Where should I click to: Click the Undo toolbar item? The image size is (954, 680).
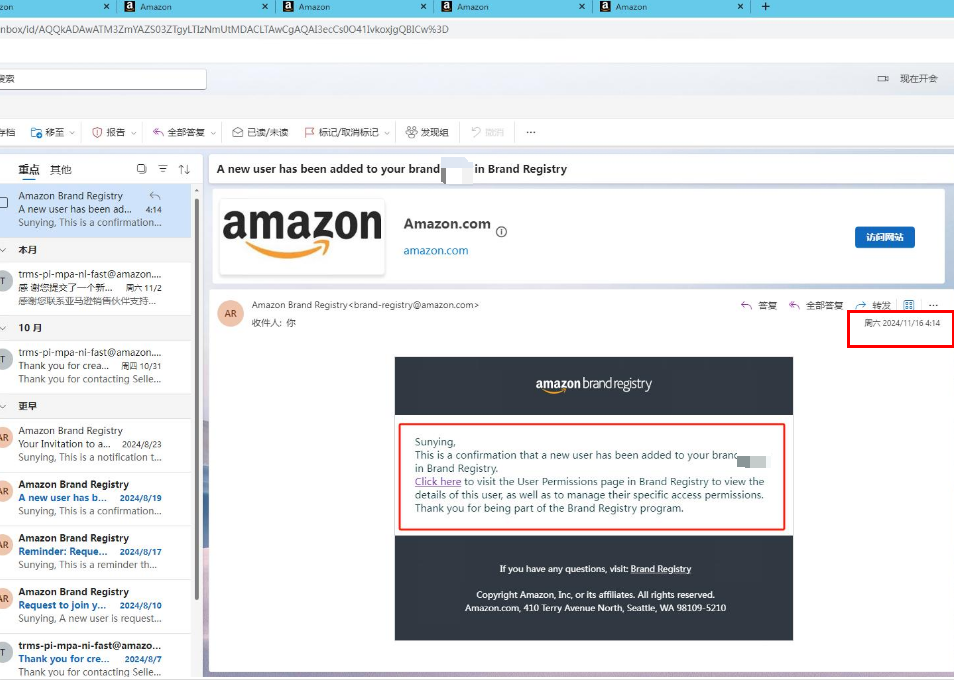(x=488, y=132)
